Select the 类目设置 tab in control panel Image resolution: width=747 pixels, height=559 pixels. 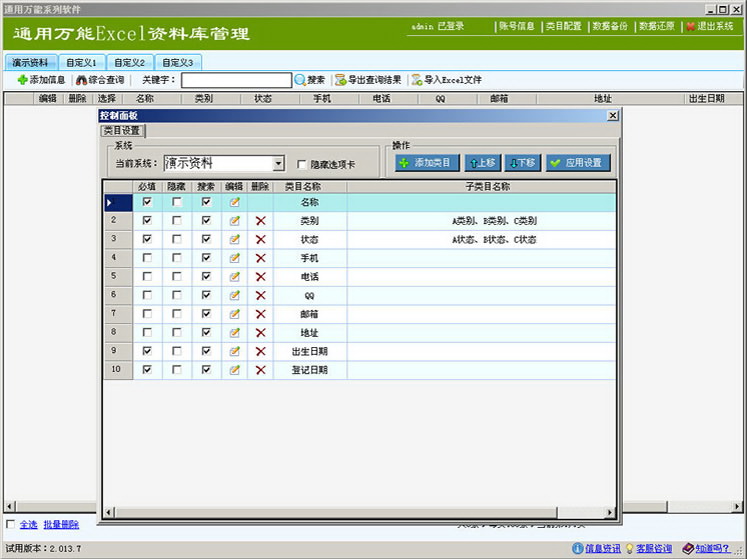122,131
